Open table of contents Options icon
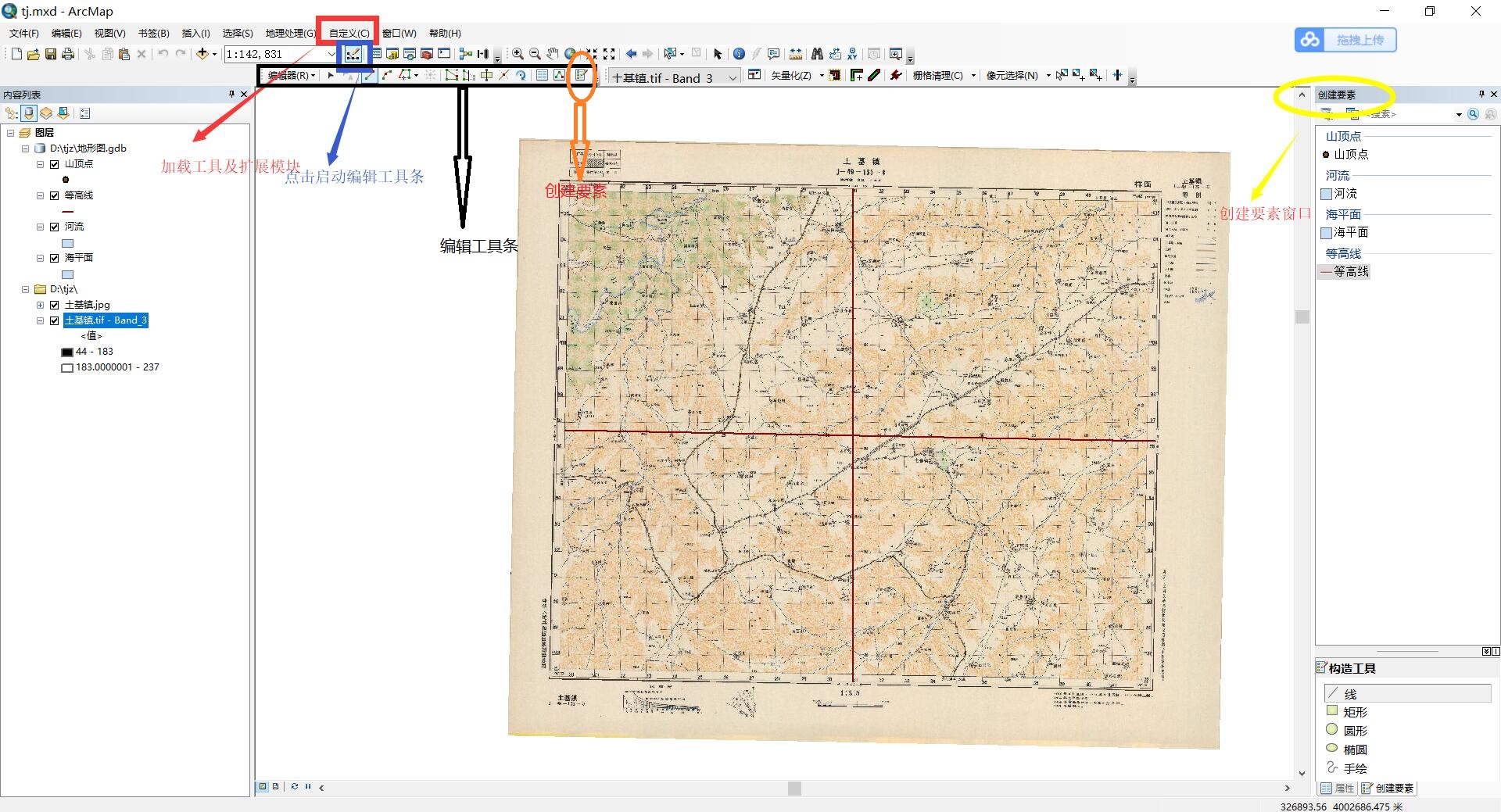The height and width of the screenshot is (812, 1501). 85,113
